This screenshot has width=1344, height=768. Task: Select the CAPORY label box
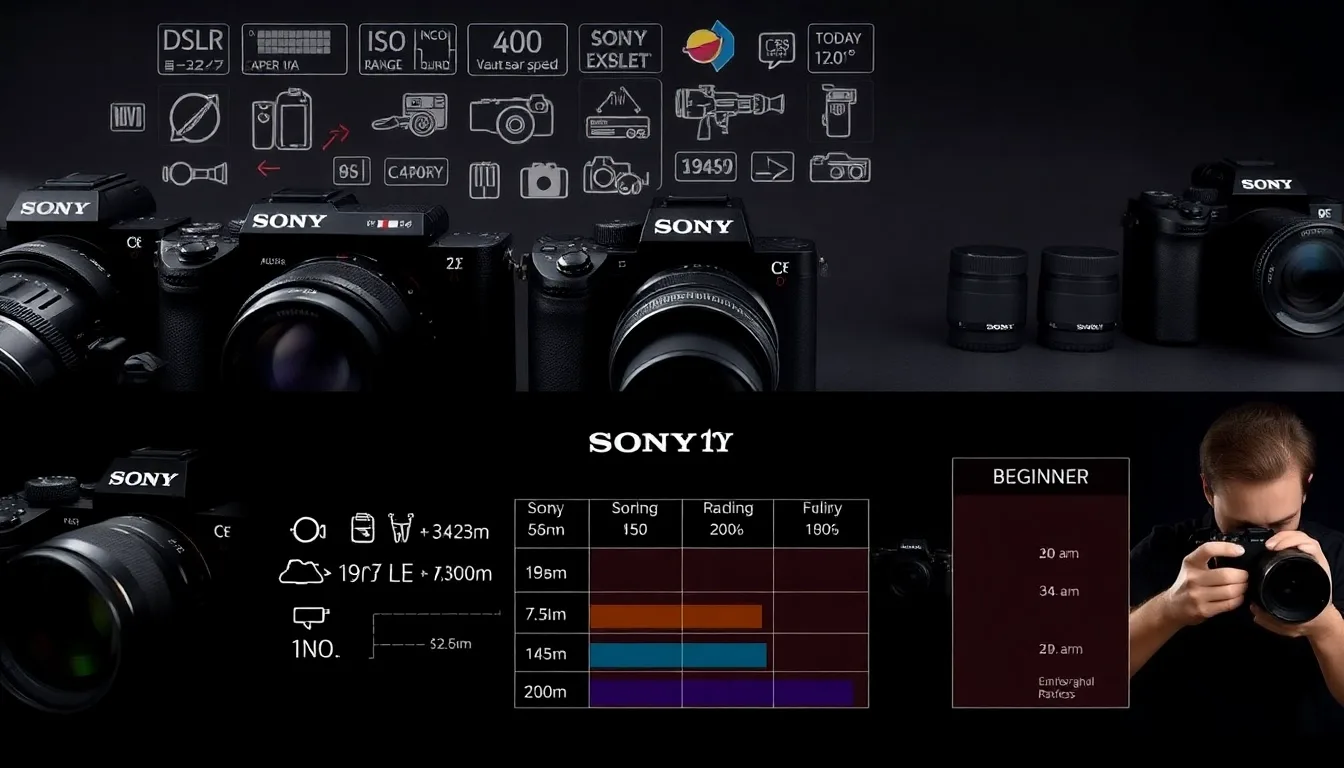[415, 172]
